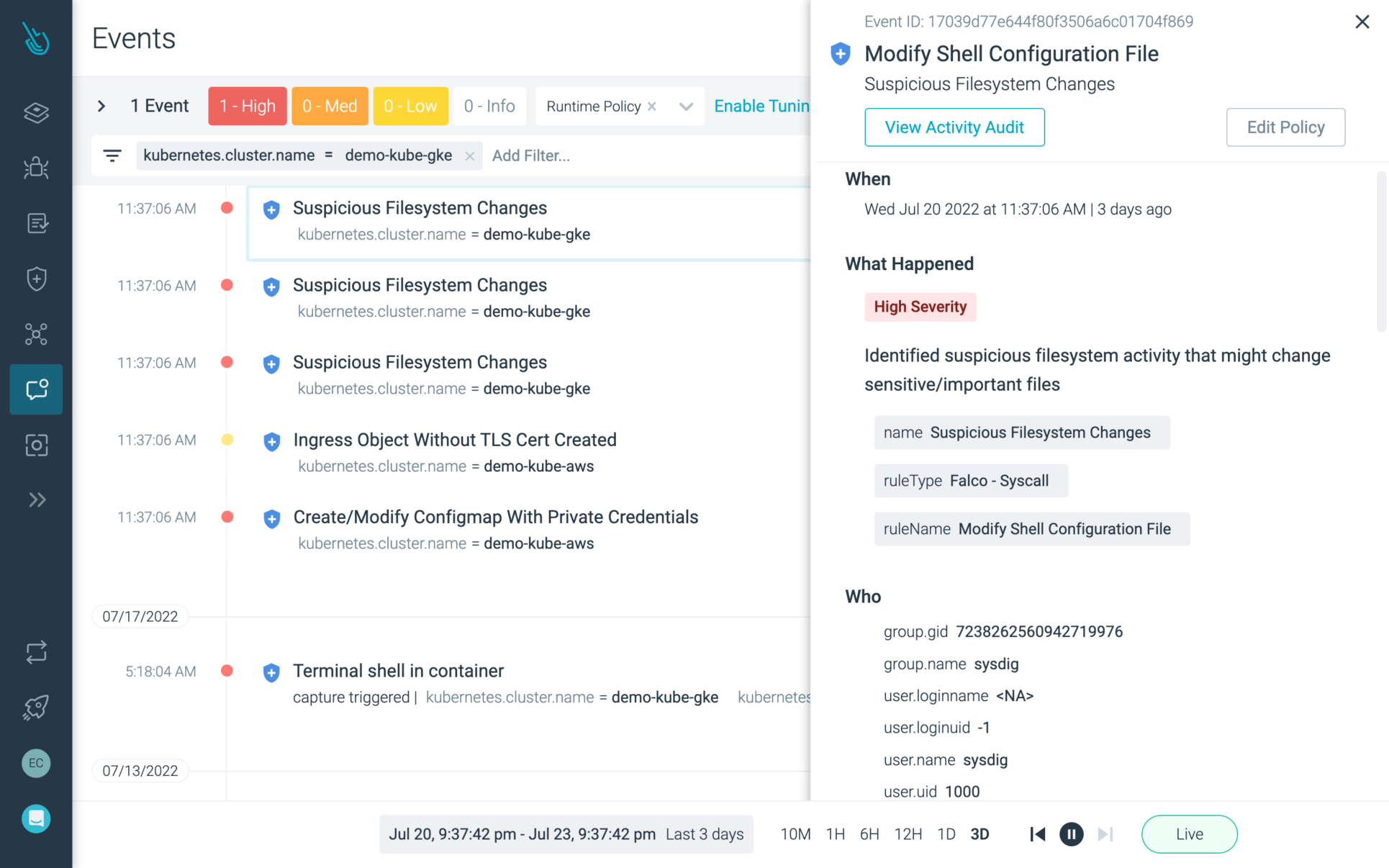Remove the kubernetes.cluster.name filter chip
Screen dimensions: 1389x868
[469, 155]
